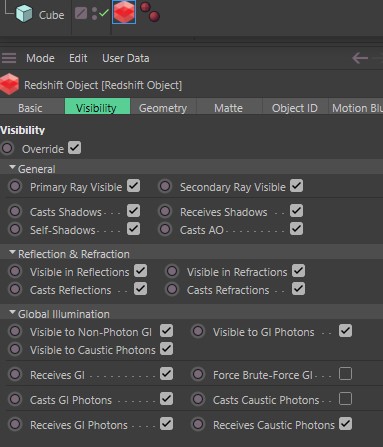383x447 pixels.
Task: Click the Redshift Object header icon
Action: tap(9, 84)
